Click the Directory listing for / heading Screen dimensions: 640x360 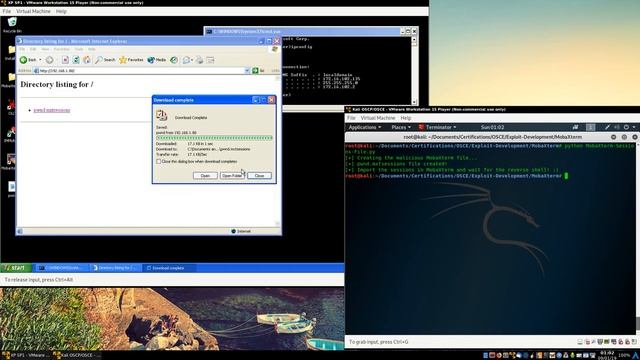pos(57,84)
